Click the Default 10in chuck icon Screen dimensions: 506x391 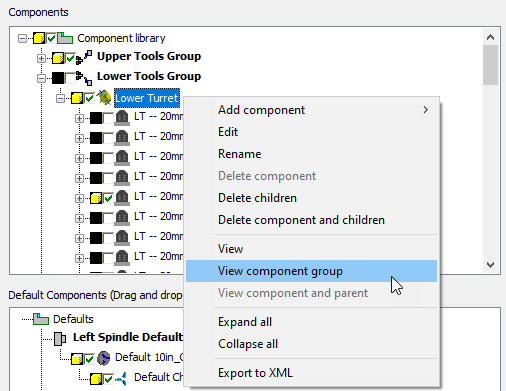pyautogui.click(x=103, y=358)
